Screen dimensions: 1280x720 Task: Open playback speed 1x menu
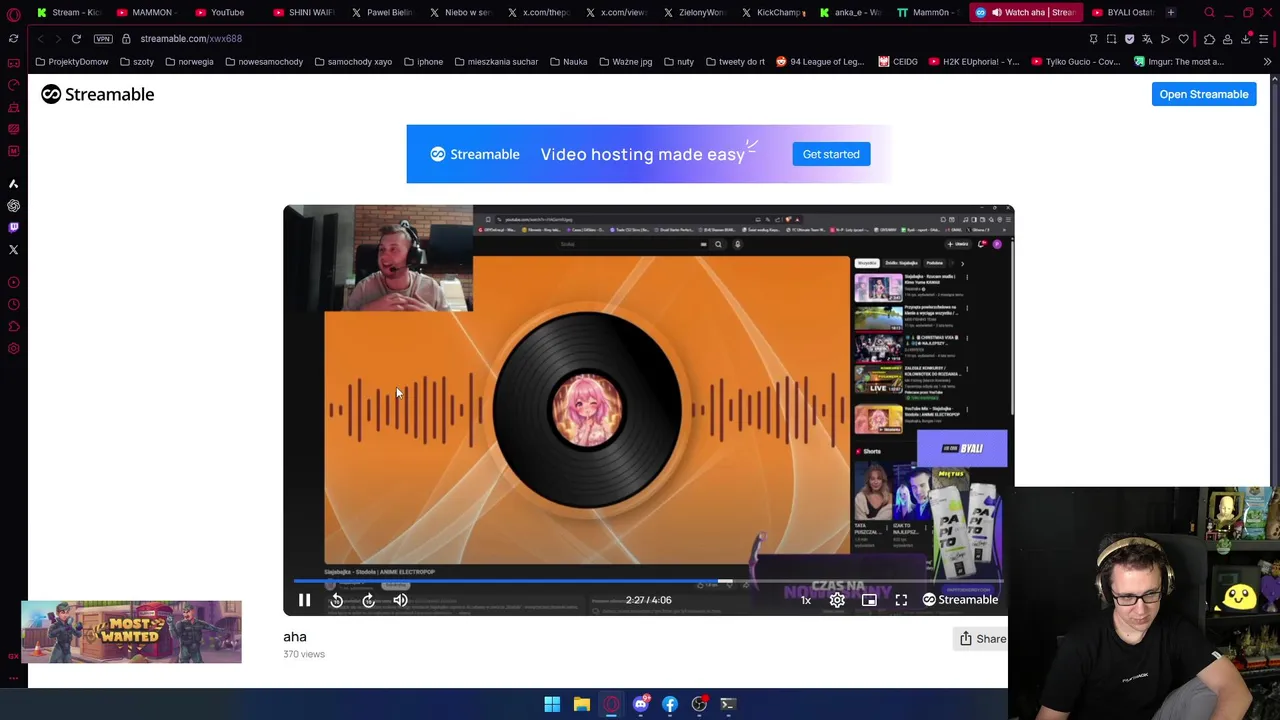805,600
